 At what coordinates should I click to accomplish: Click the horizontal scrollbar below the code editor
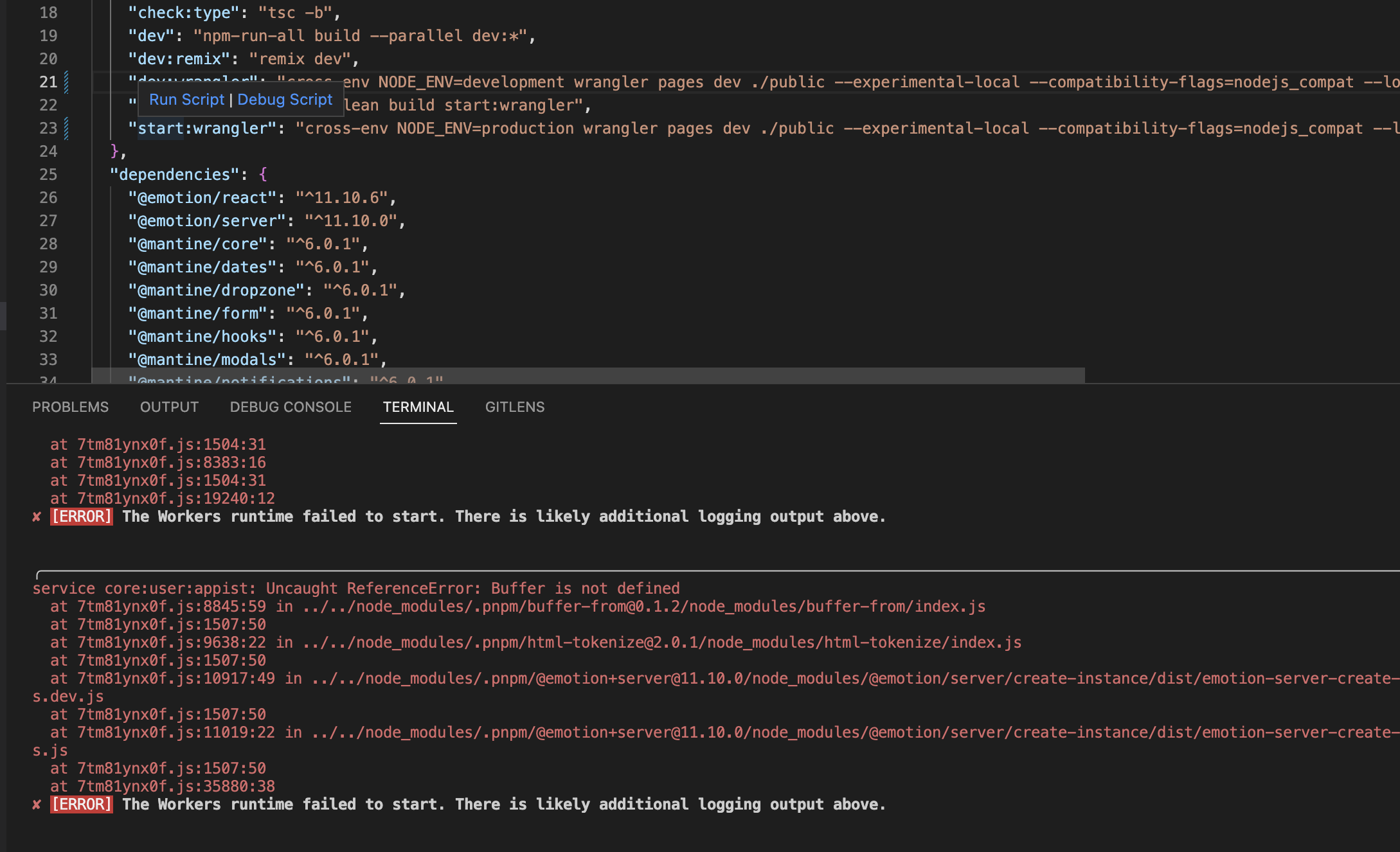tap(579, 373)
